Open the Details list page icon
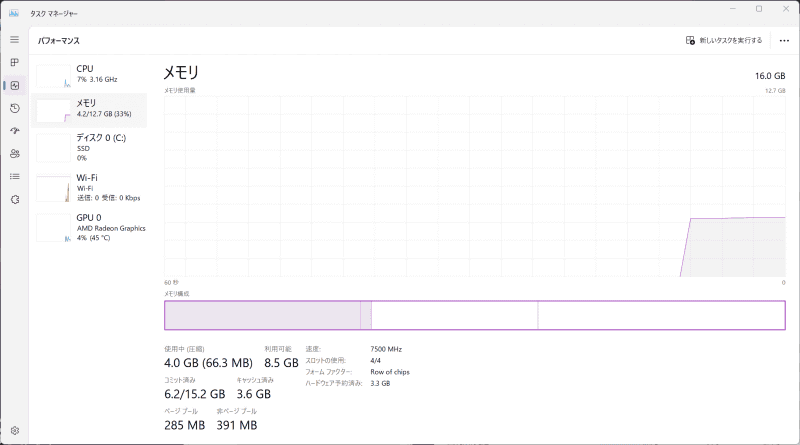Screen dimensions: 800x445 point(14,177)
